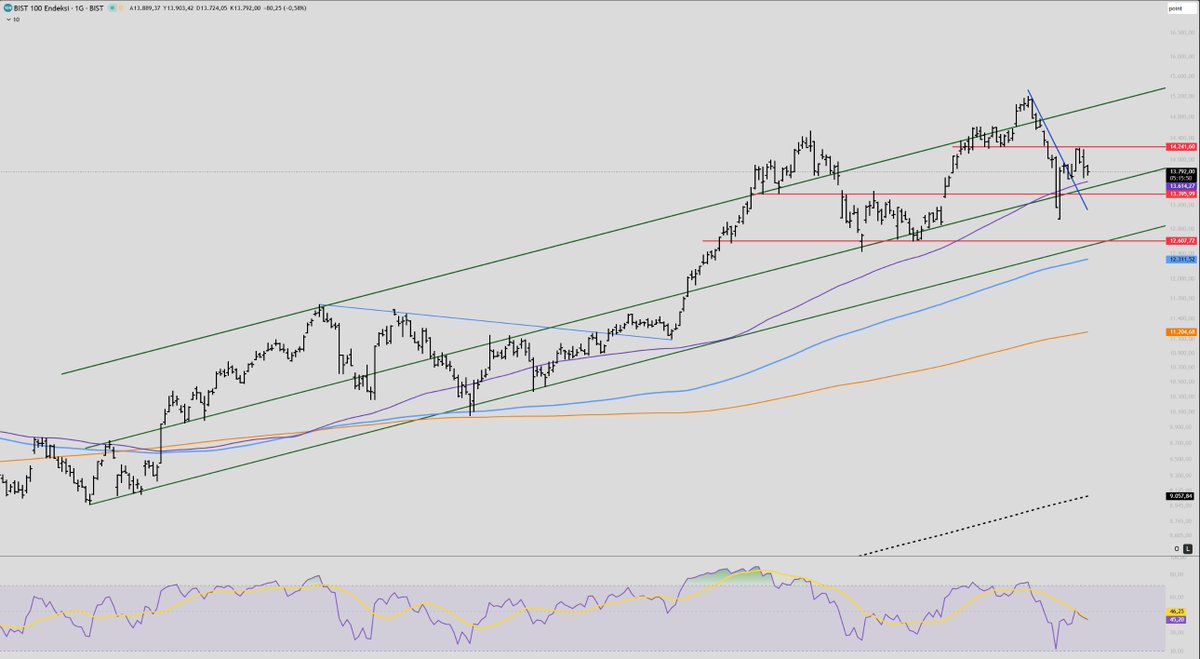Open the point currency unit selector
This screenshot has height=659, width=1200.
click(x=1181, y=8)
